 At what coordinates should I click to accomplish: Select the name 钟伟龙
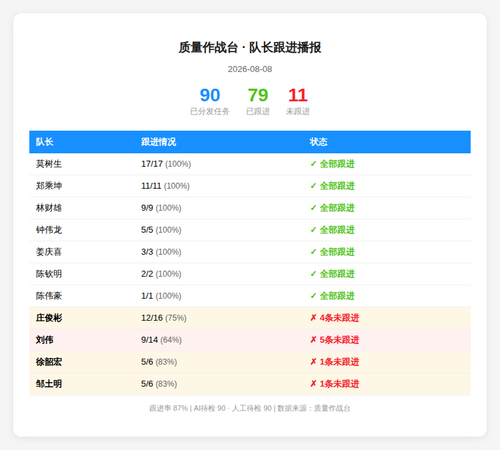(49, 230)
